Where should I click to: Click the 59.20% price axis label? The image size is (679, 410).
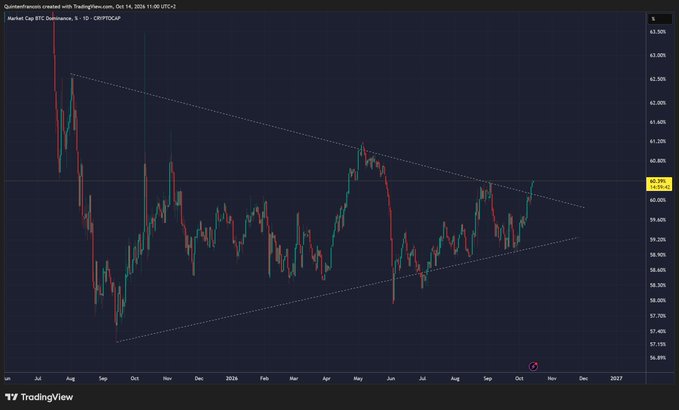pos(657,239)
